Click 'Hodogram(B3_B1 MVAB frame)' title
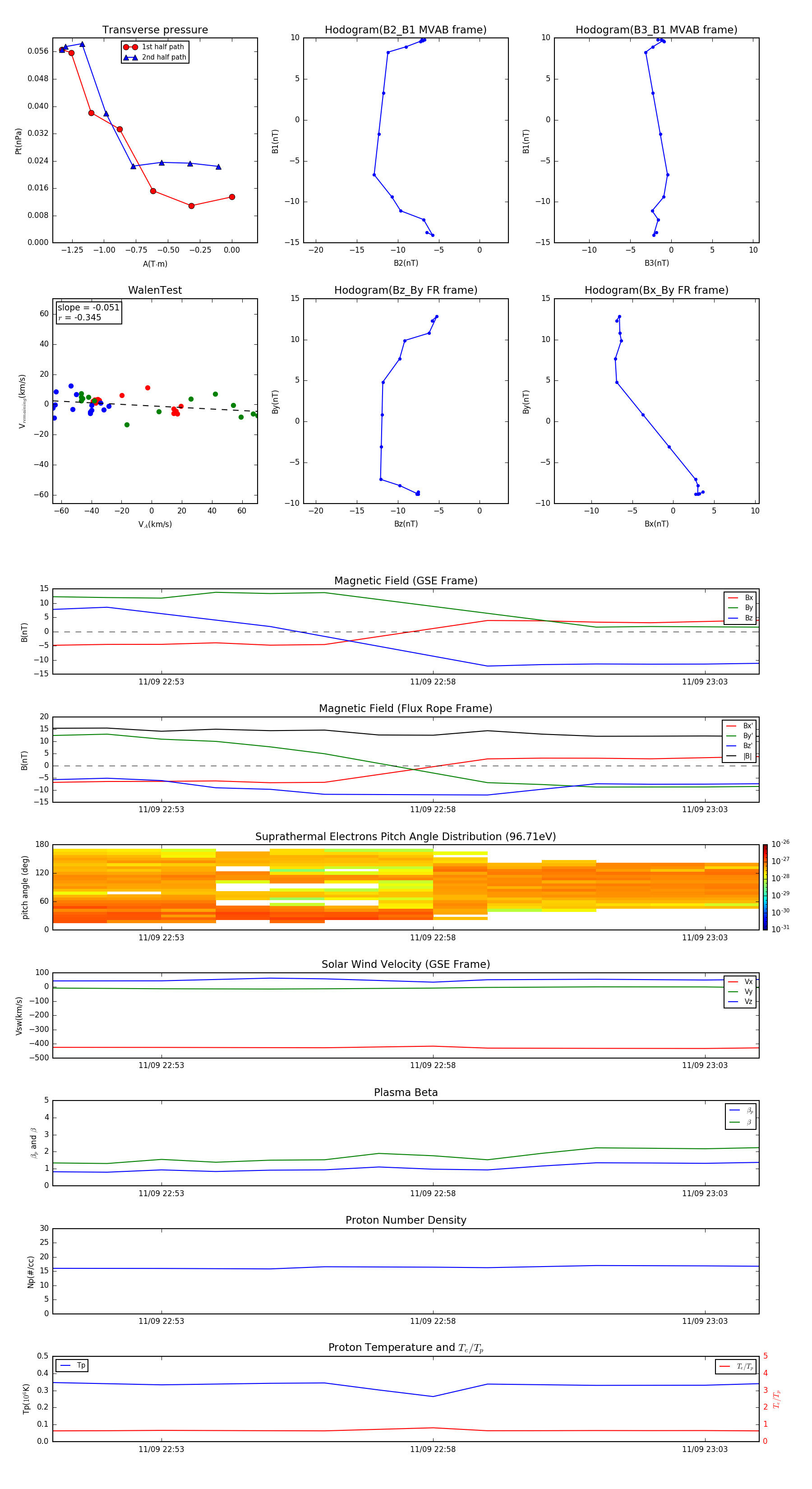 (x=656, y=30)
